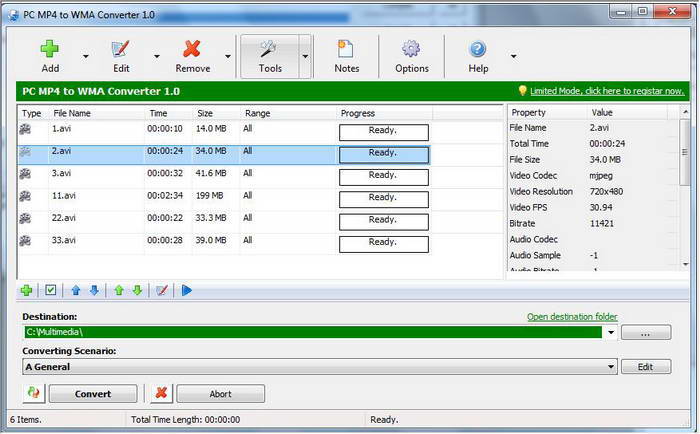Click the limited mode register link
The image size is (700, 434).
point(607,91)
